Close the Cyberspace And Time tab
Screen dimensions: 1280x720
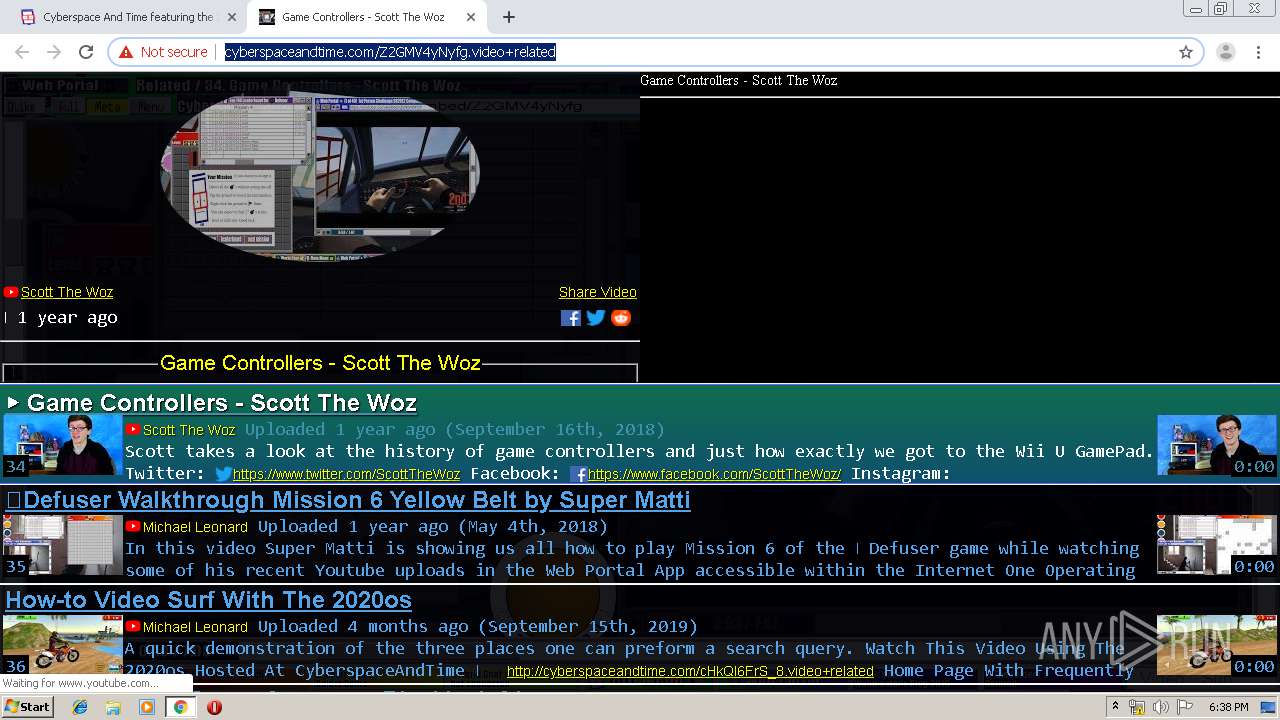click(231, 17)
